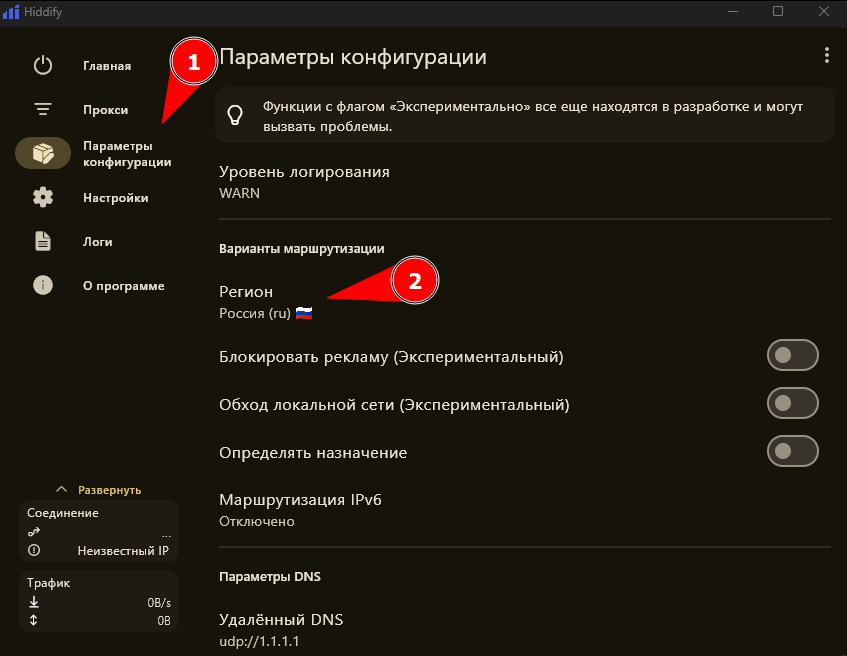Image resolution: width=847 pixels, height=656 pixels.
Task: Go to the Логи menu label
Action: [x=98, y=242]
